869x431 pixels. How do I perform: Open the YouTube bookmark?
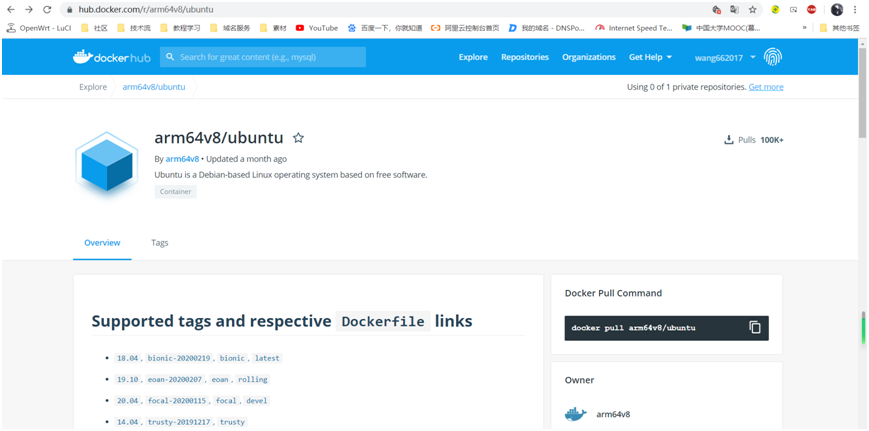coord(316,28)
